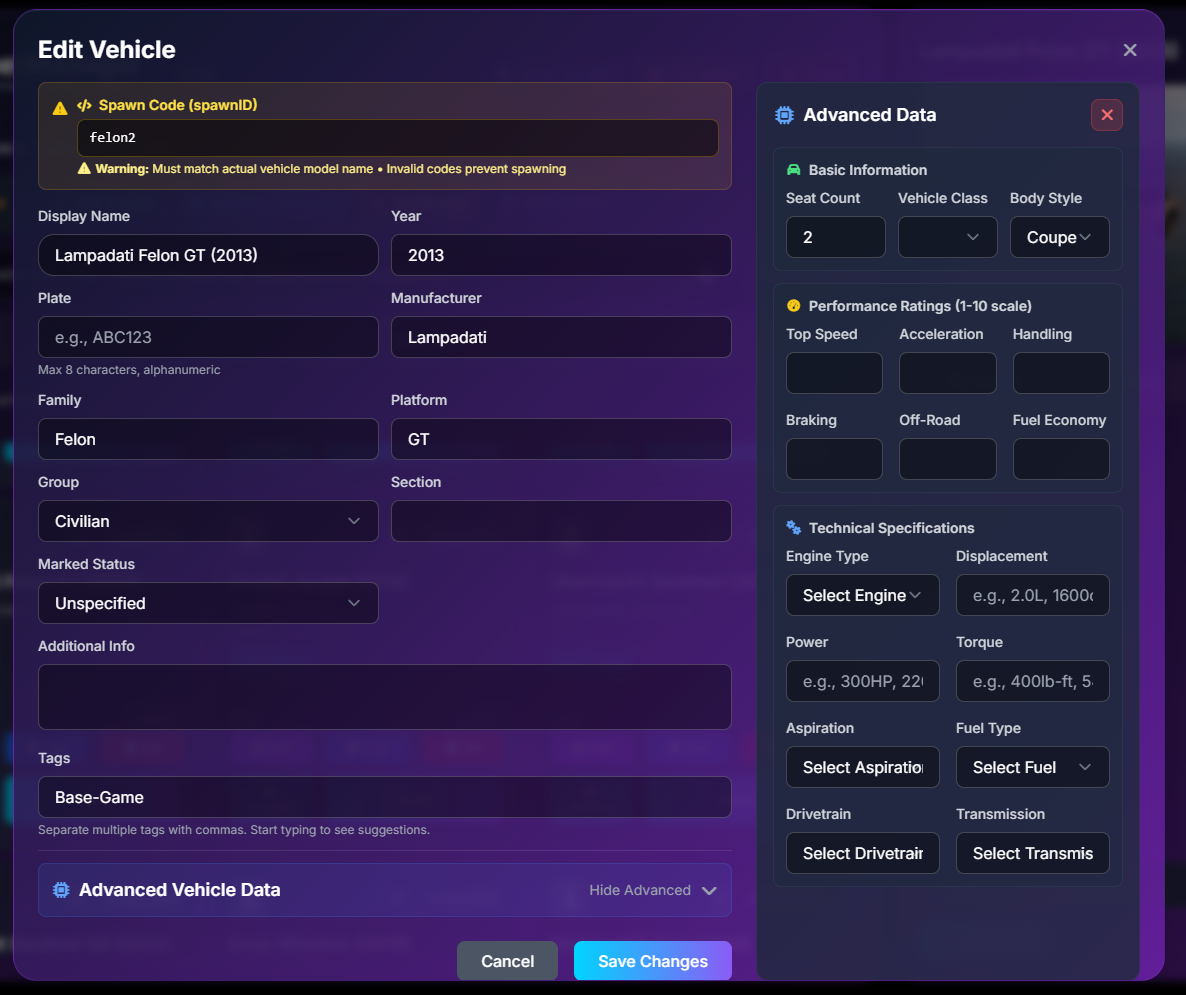Open the Group dropdown set to Civilian
The height and width of the screenshot is (995, 1186).
click(x=208, y=521)
